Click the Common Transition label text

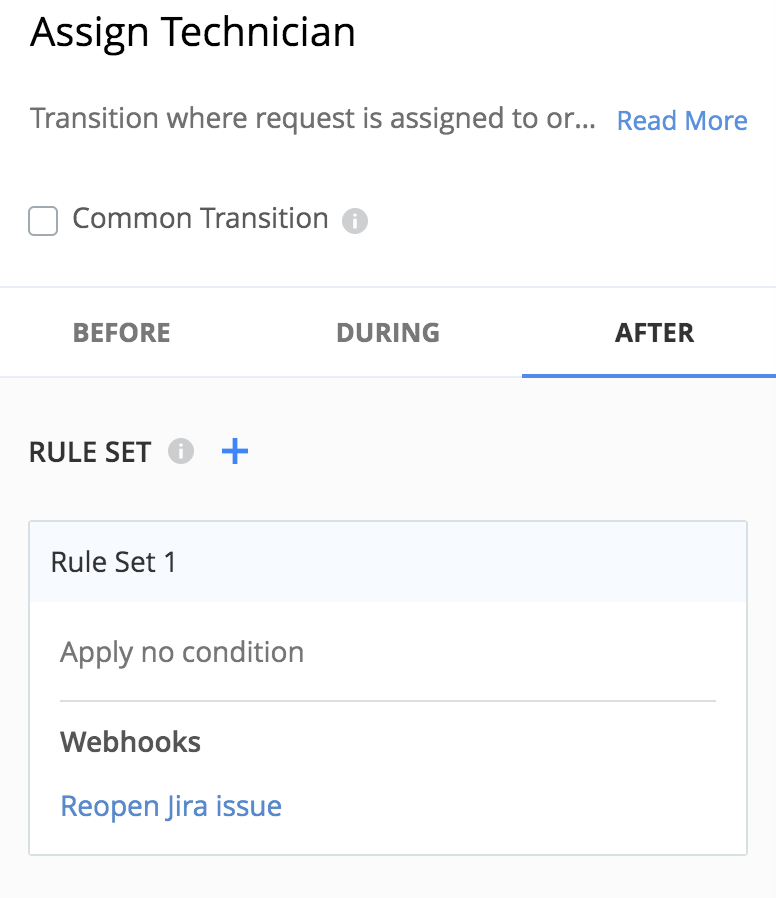200,219
